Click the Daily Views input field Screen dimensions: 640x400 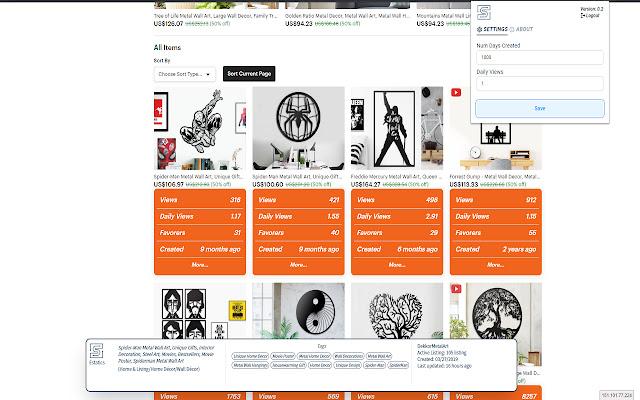point(540,84)
